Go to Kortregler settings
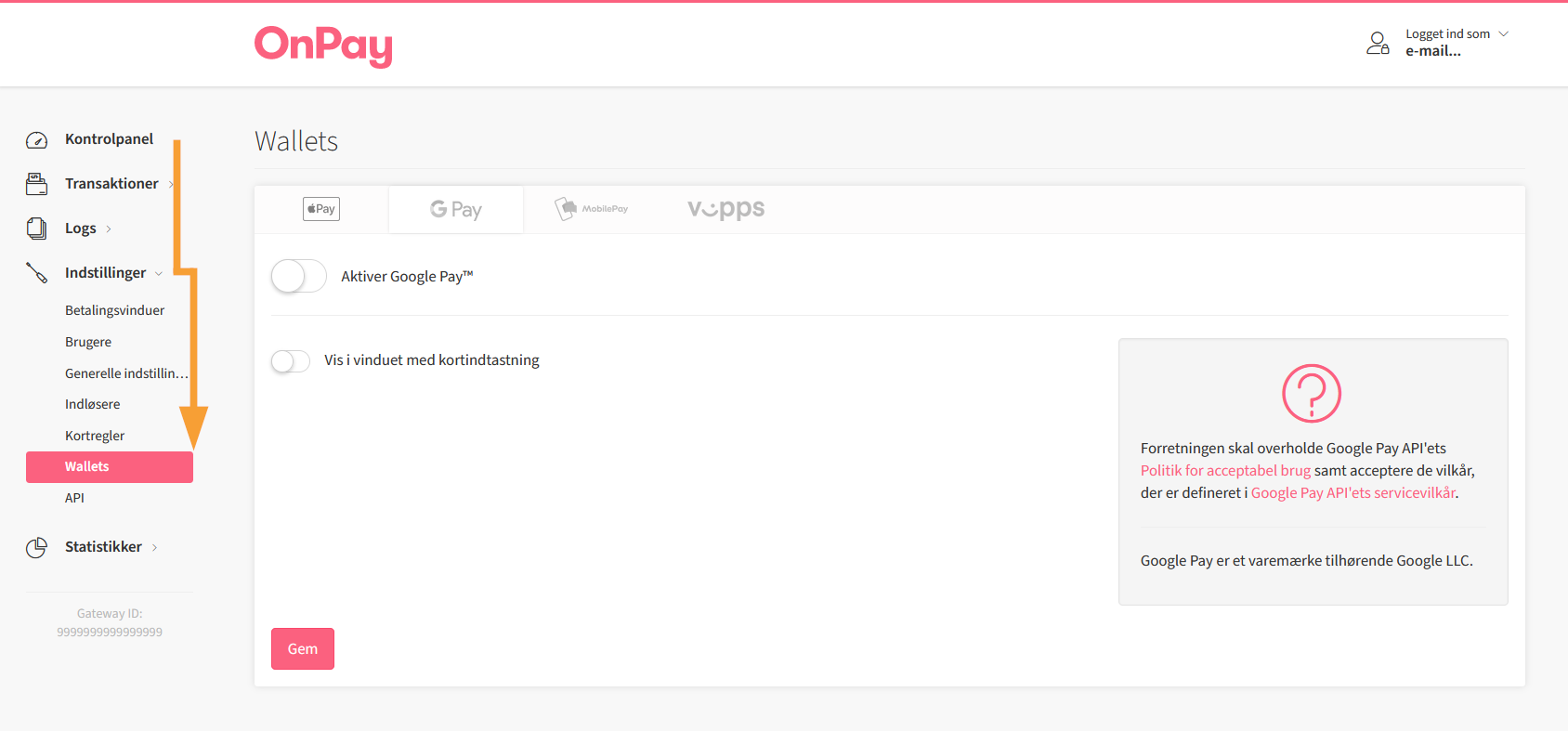 (x=95, y=436)
